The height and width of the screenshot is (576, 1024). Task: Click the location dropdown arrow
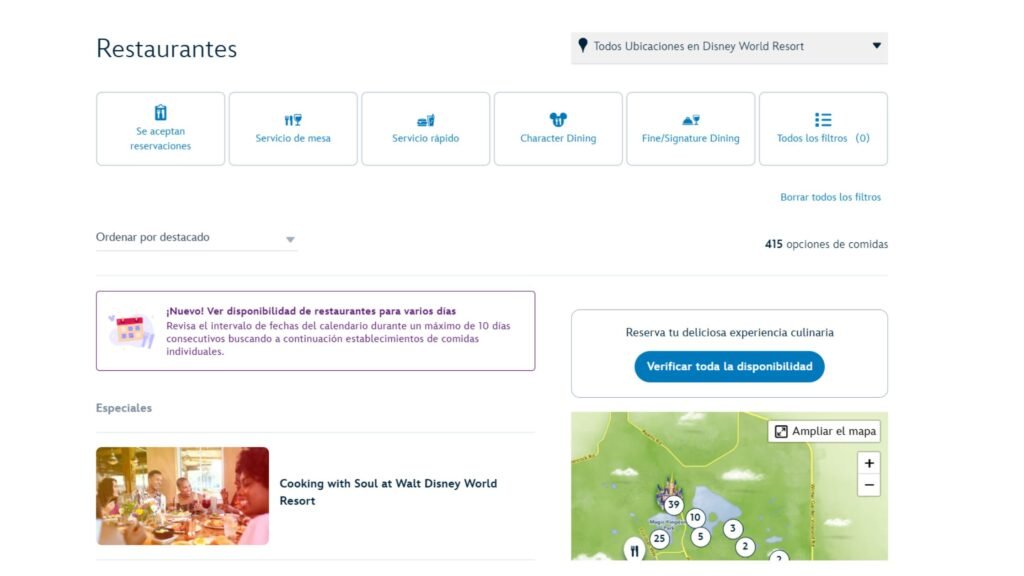pos(876,46)
